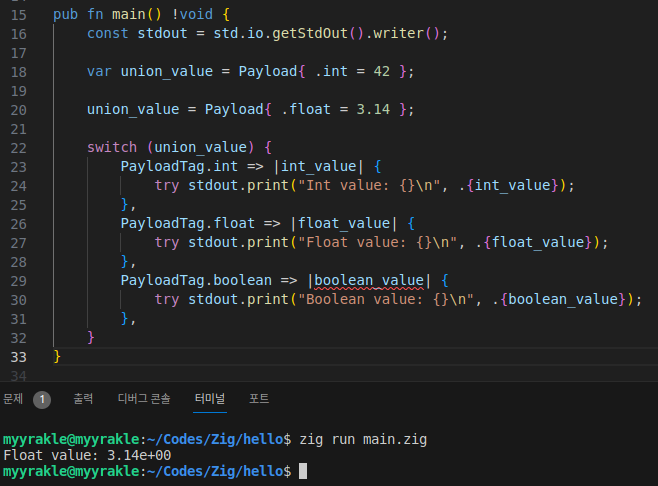658x486 pixels.
Task: Click the terminal cursor at the prompt
Action: tap(303, 470)
